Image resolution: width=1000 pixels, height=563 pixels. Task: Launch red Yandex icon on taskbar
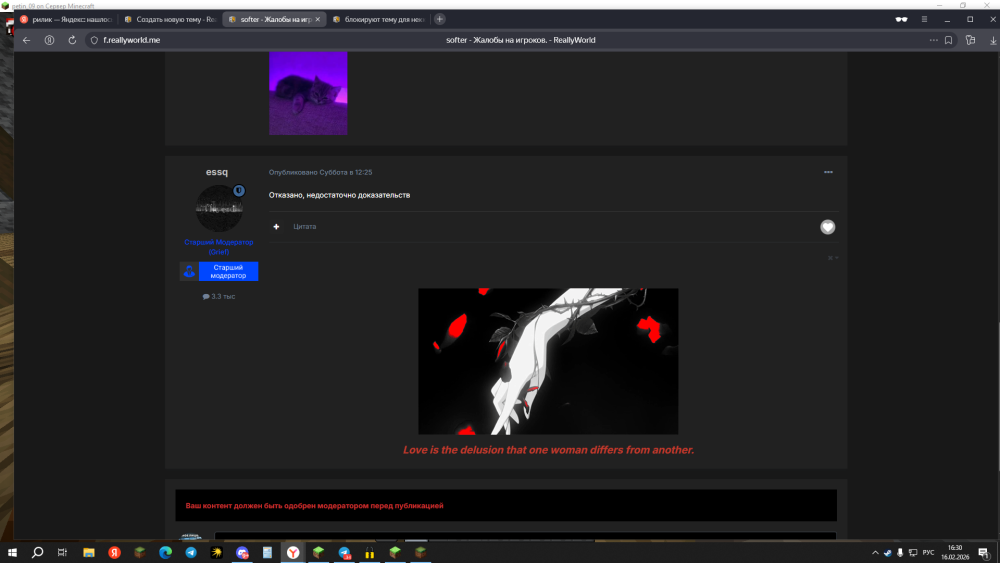click(x=114, y=552)
